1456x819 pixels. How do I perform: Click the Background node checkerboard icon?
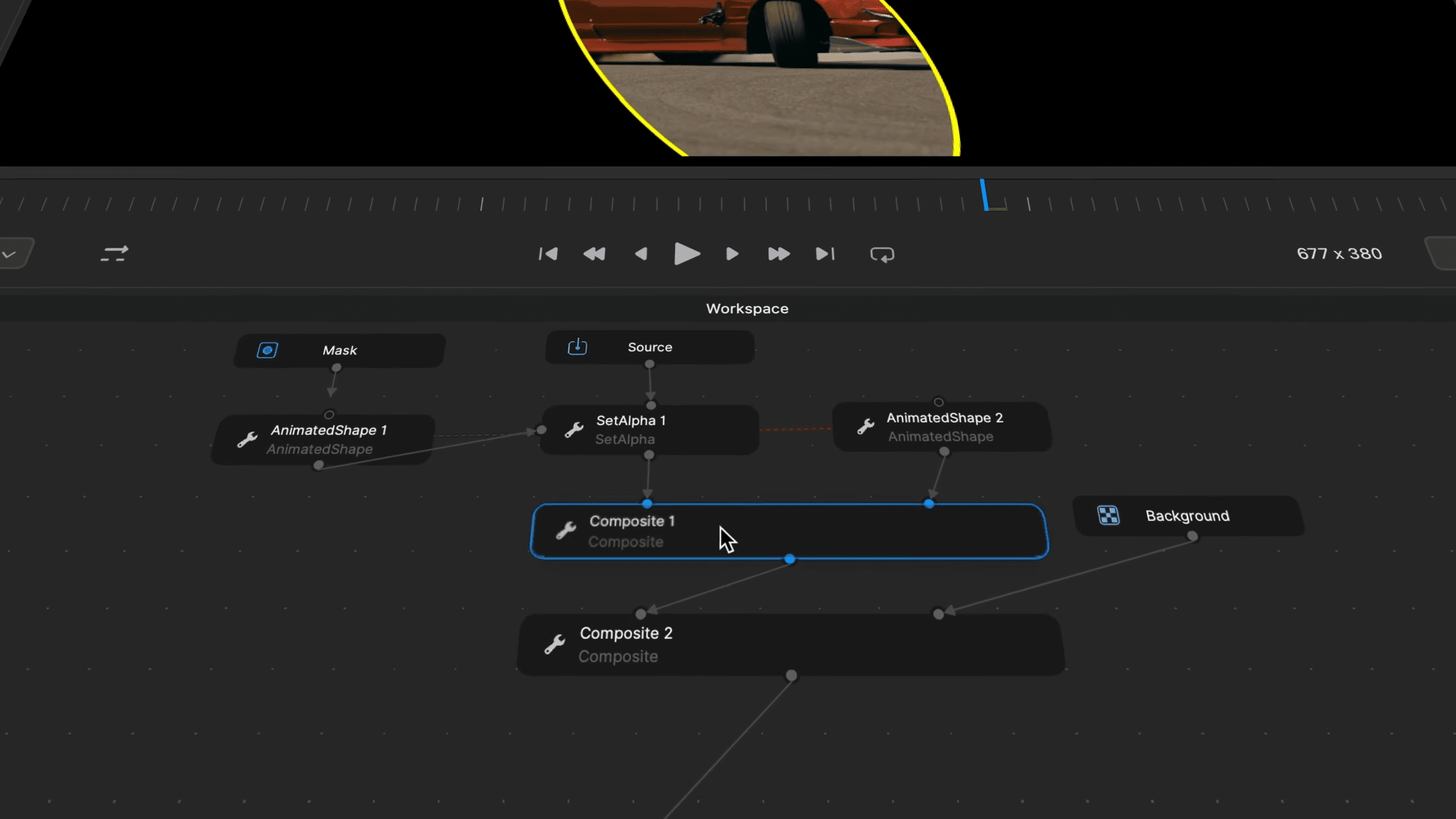[x=1108, y=515]
